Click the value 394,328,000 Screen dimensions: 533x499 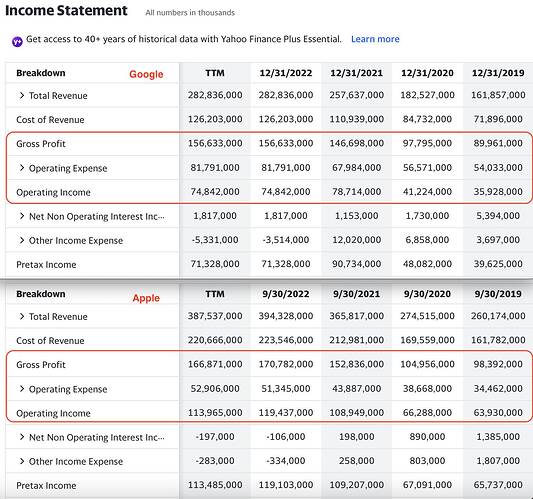(286, 316)
